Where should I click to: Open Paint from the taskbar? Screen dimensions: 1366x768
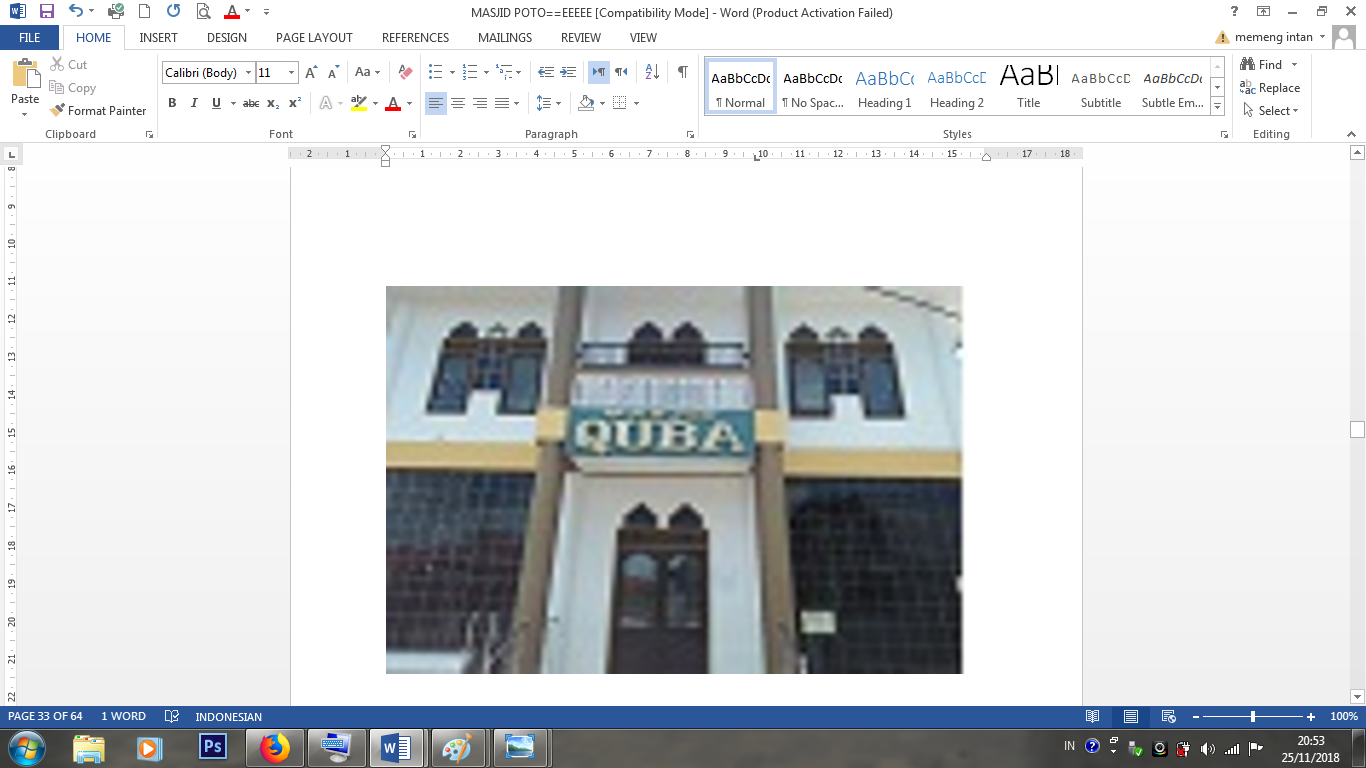pyautogui.click(x=457, y=747)
